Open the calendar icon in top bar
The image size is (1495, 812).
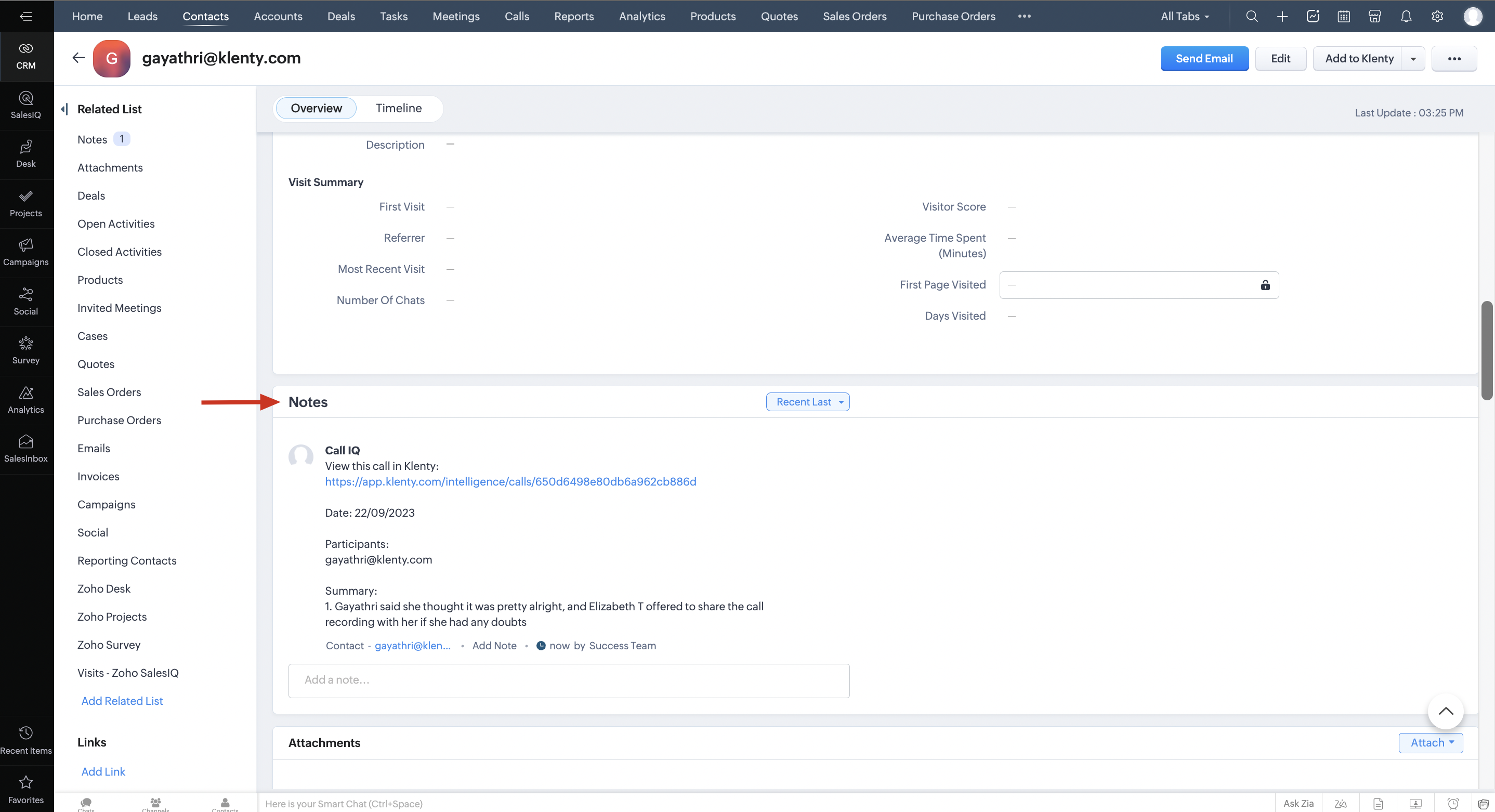coord(1344,16)
